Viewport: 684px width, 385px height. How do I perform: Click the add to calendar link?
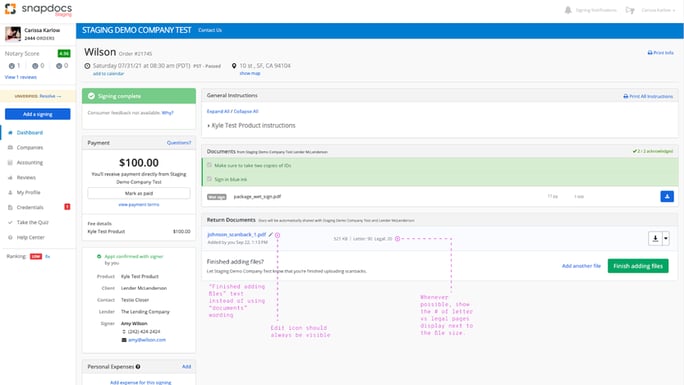point(108,74)
